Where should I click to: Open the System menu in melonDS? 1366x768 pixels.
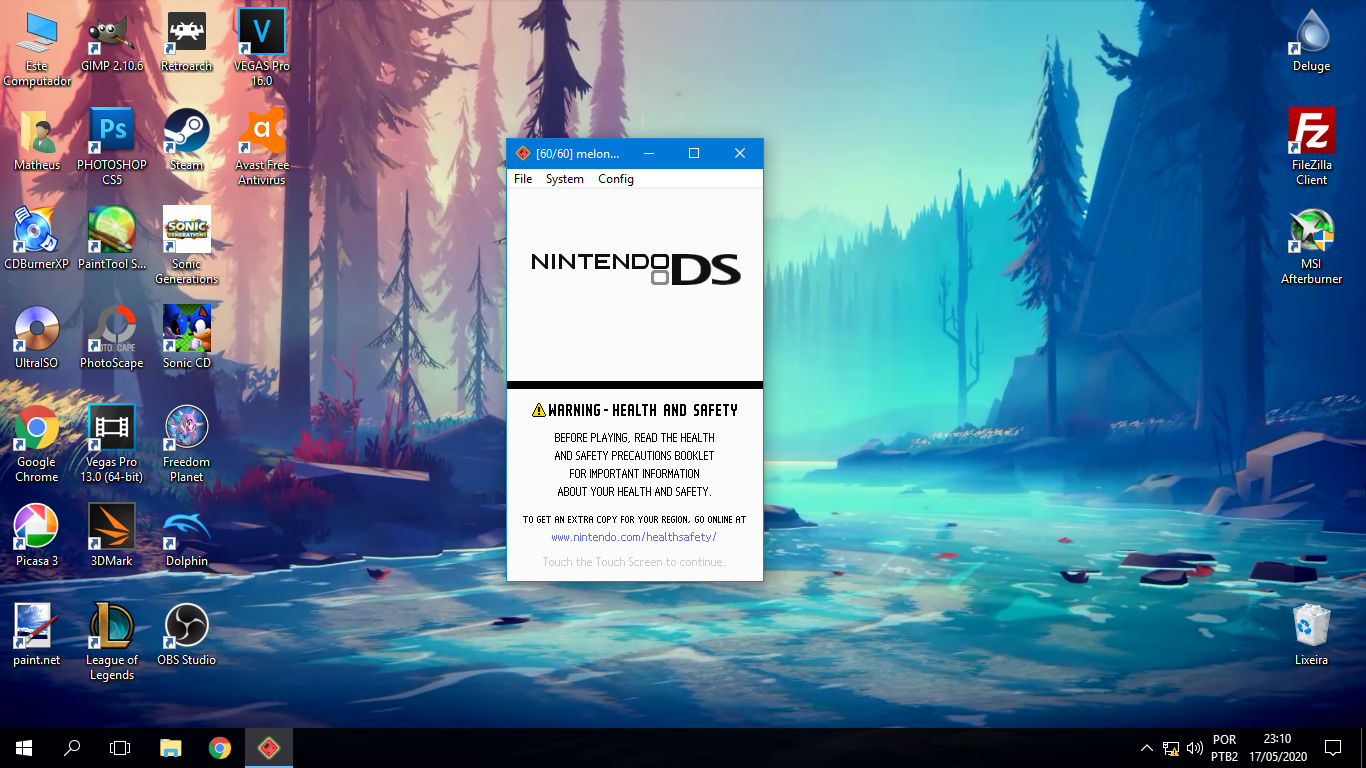click(564, 179)
